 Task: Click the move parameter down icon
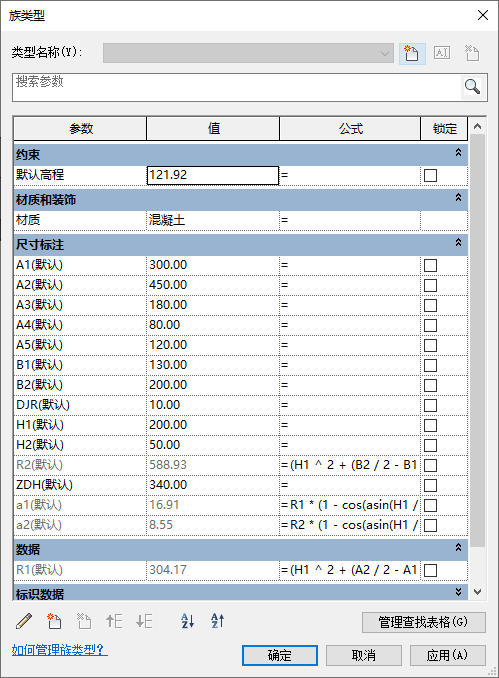click(144, 621)
